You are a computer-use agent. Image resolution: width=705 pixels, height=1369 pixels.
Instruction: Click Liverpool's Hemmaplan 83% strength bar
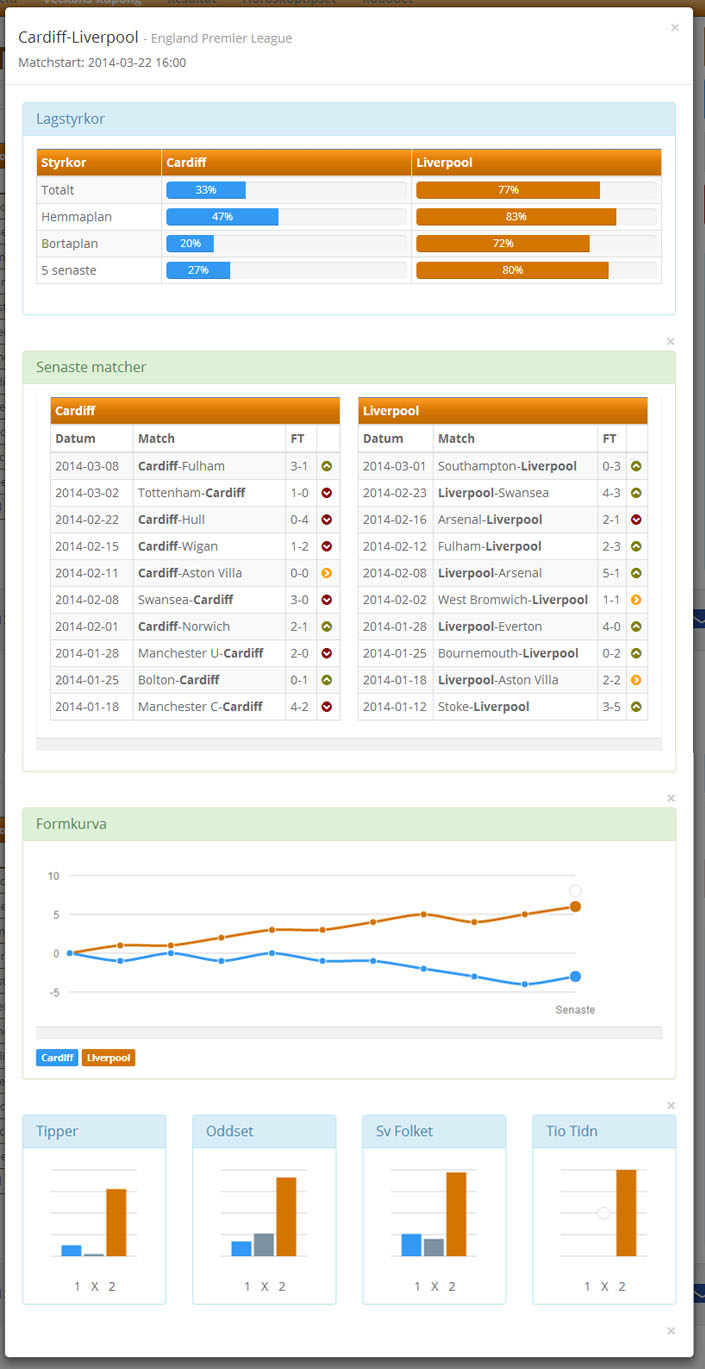point(516,217)
